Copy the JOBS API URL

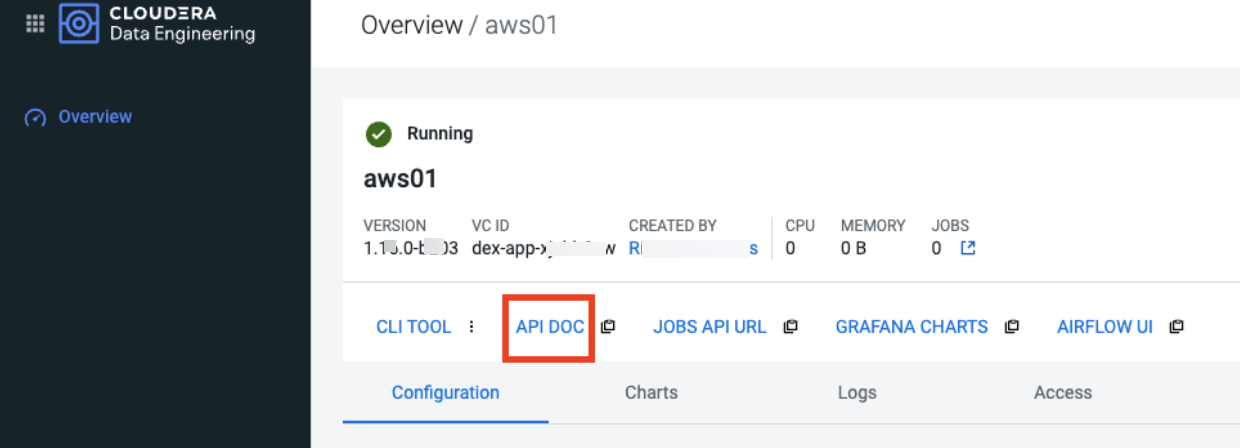pos(790,327)
